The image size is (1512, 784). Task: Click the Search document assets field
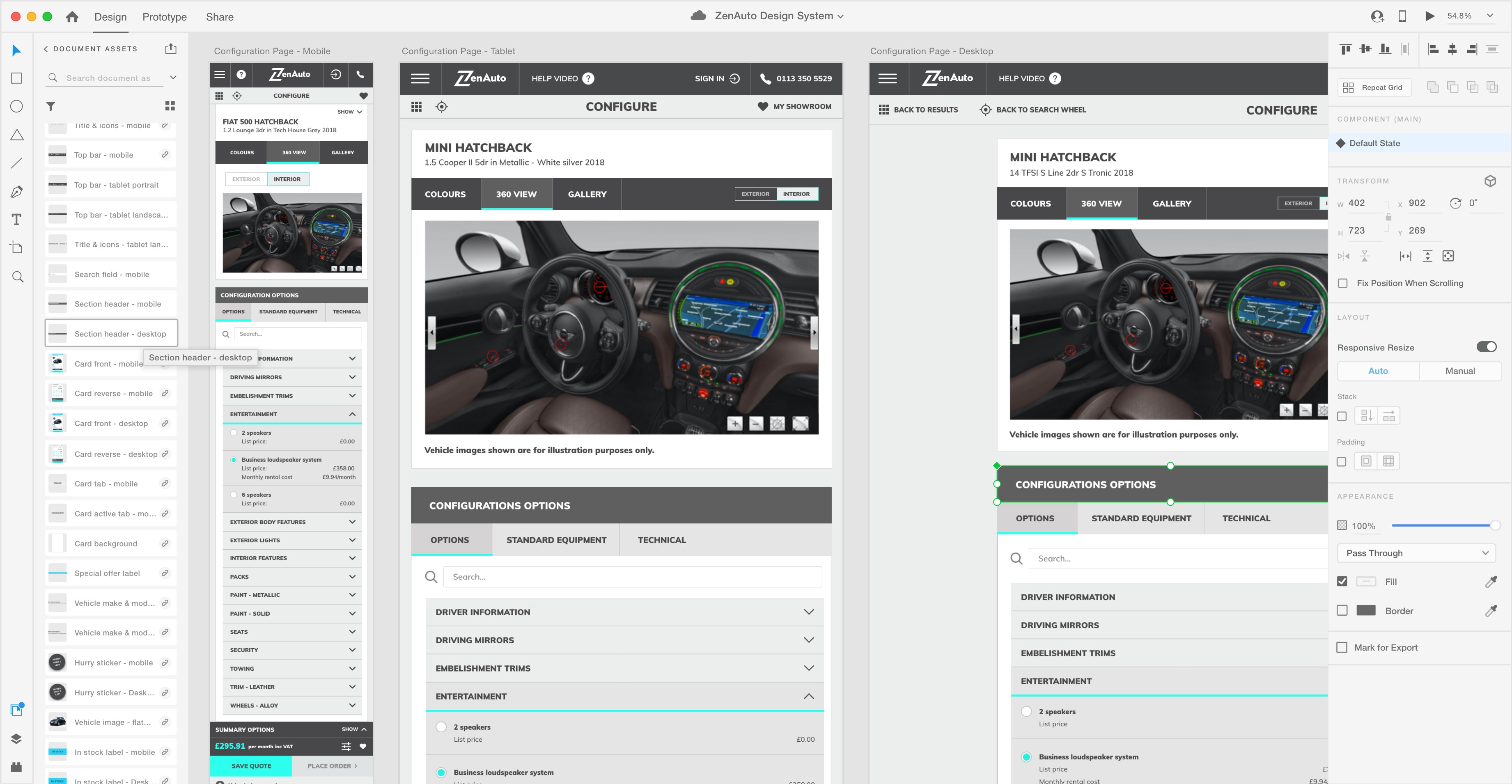click(x=109, y=78)
